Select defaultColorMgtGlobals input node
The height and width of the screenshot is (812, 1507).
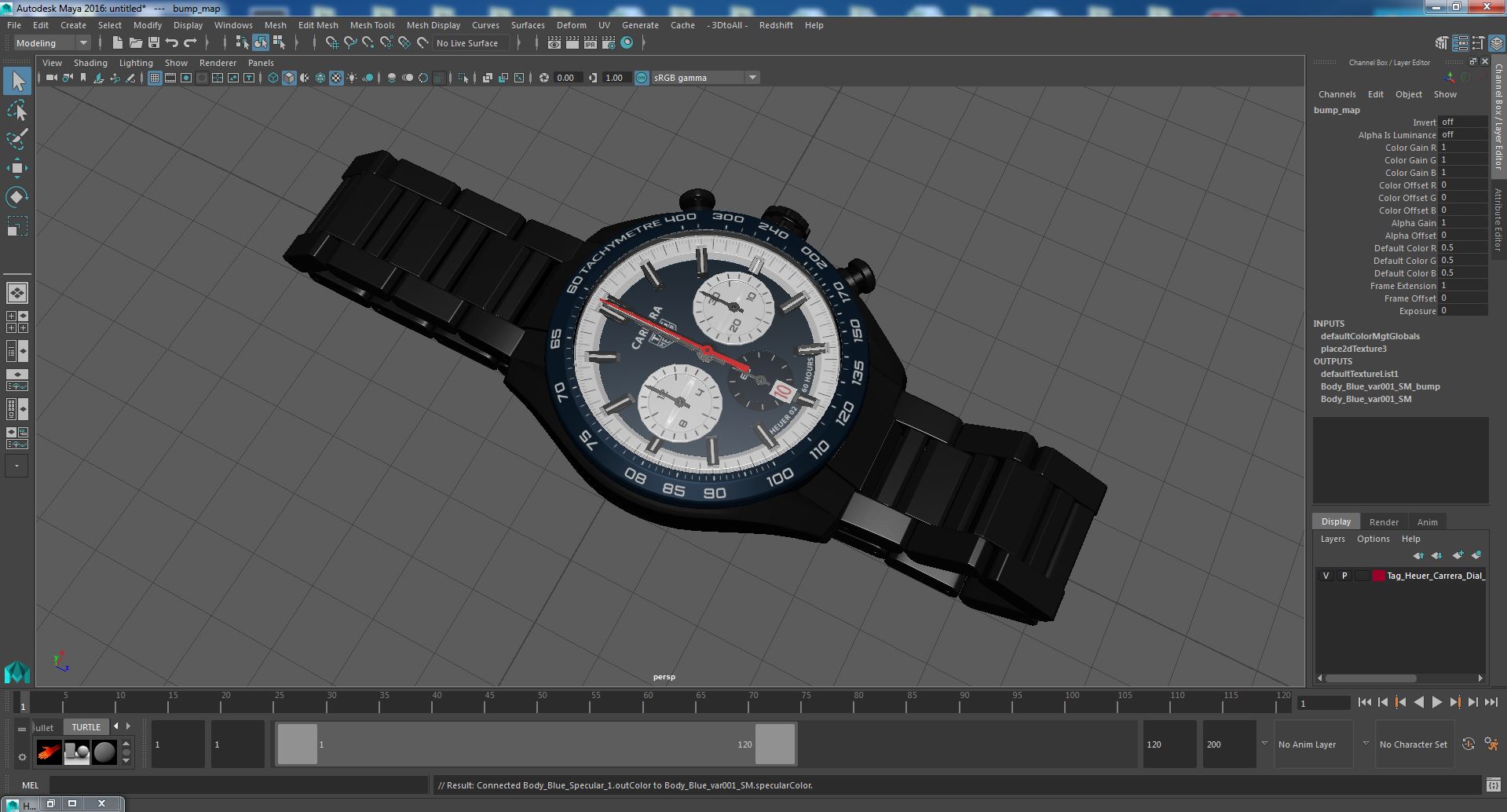coord(1370,336)
